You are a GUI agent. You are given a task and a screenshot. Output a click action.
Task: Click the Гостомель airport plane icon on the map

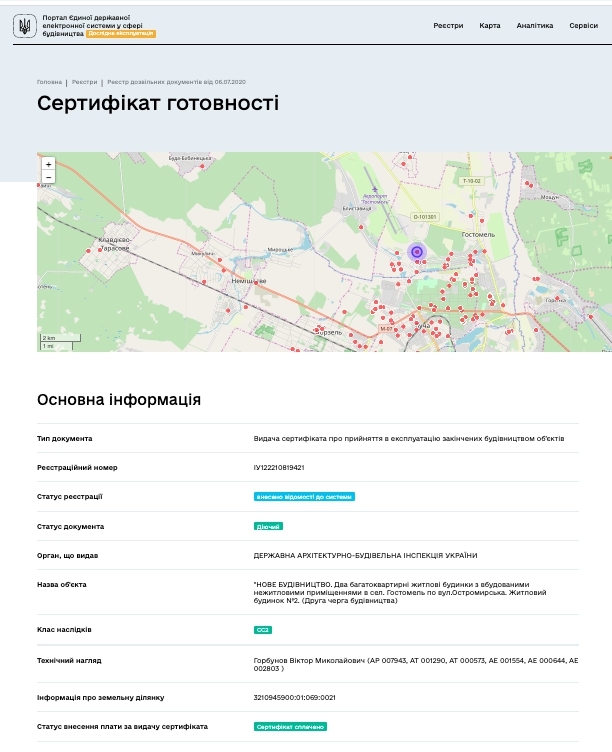(x=375, y=189)
